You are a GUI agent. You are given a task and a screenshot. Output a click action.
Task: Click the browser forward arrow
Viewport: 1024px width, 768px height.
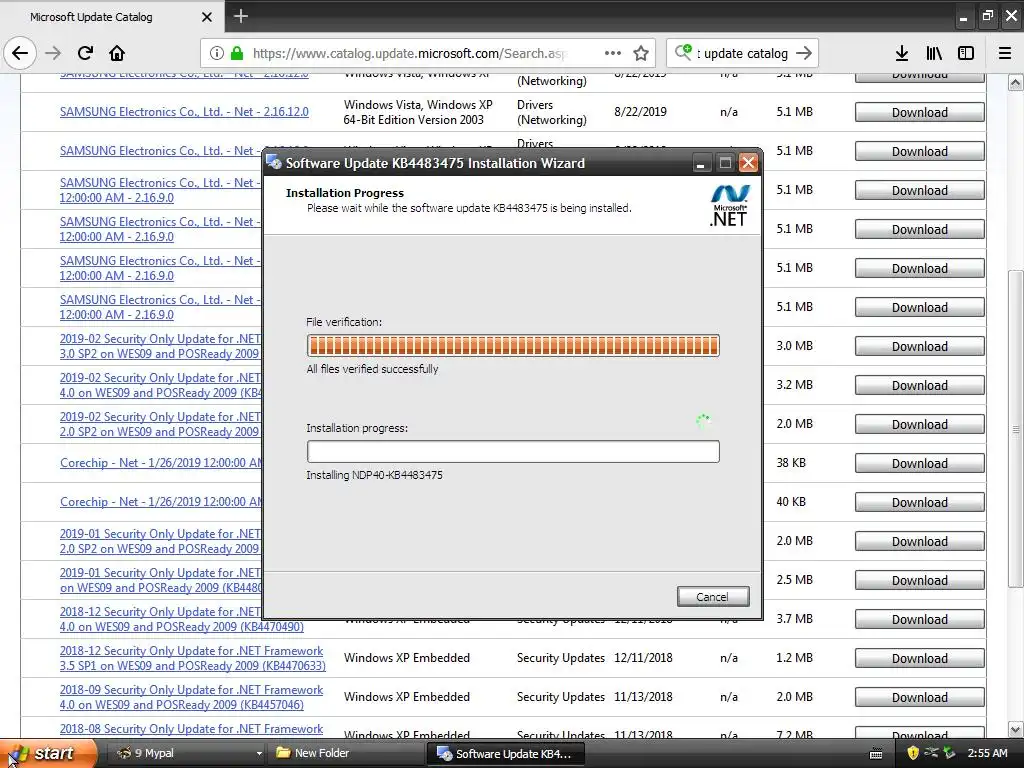pos(53,53)
